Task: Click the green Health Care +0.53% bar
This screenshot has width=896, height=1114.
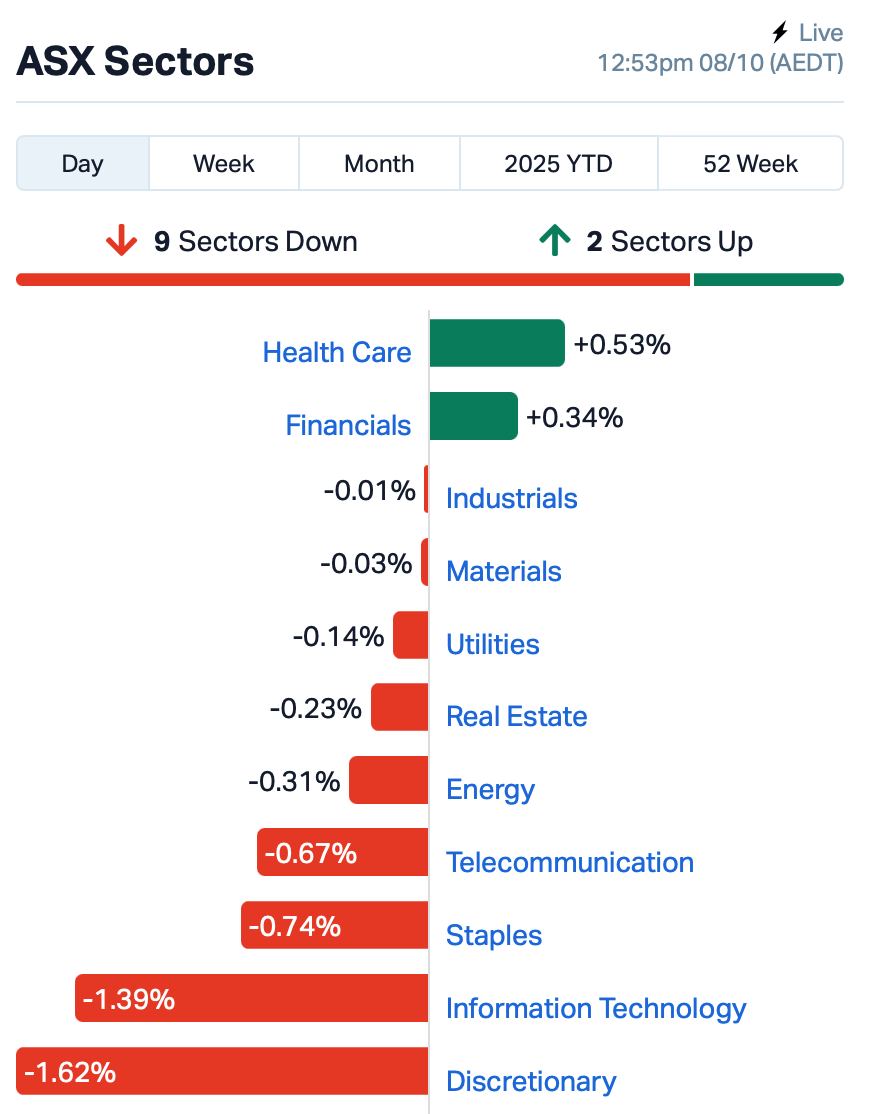Action: pos(497,343)
